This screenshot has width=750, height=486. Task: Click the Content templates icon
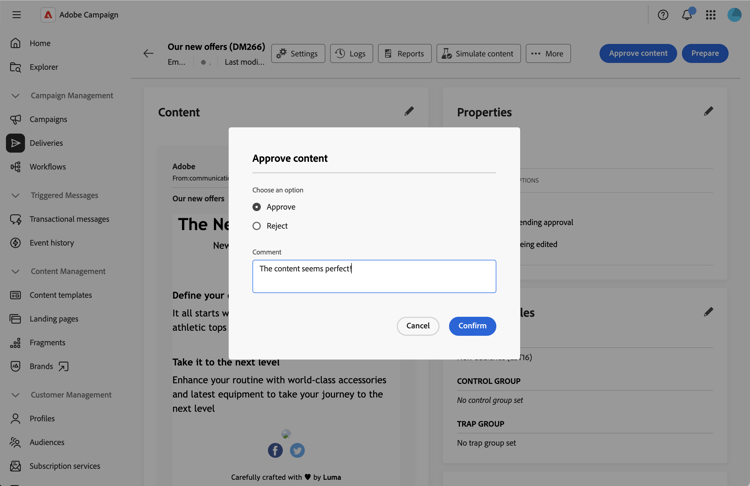pos(15,295)
